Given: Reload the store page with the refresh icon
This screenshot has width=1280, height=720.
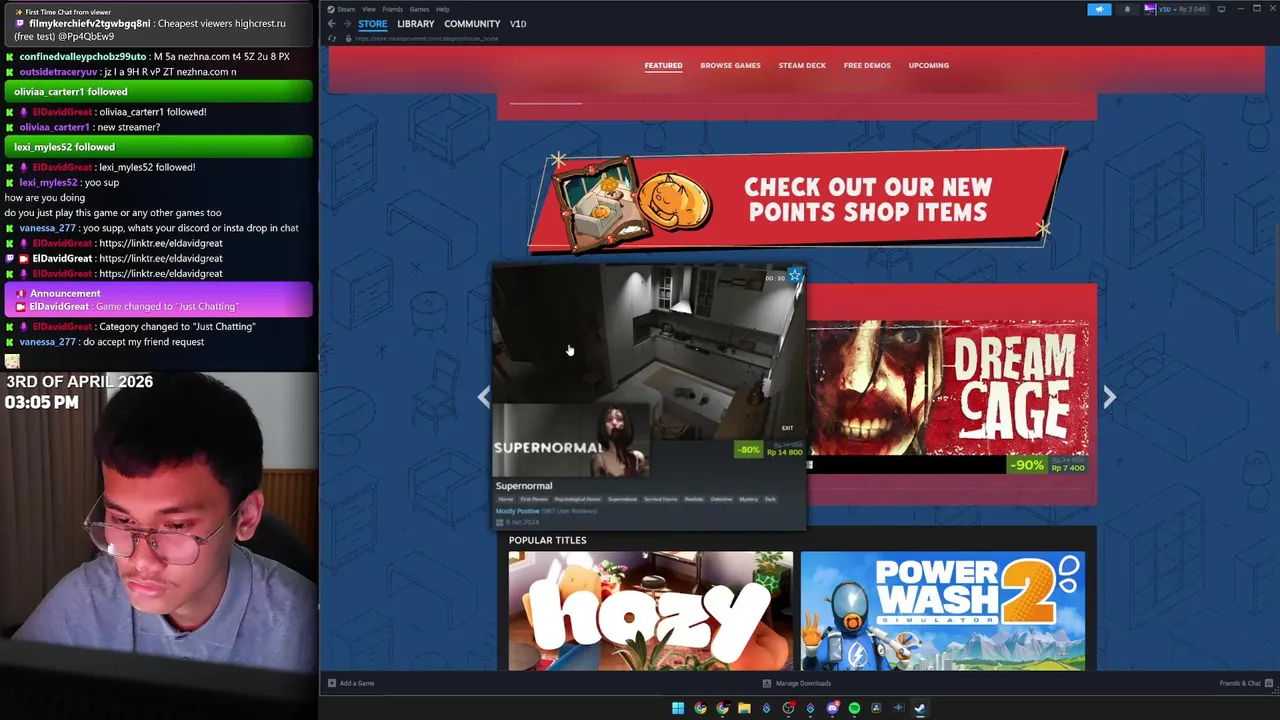Looking at the screenshot, I should (331, 38).
